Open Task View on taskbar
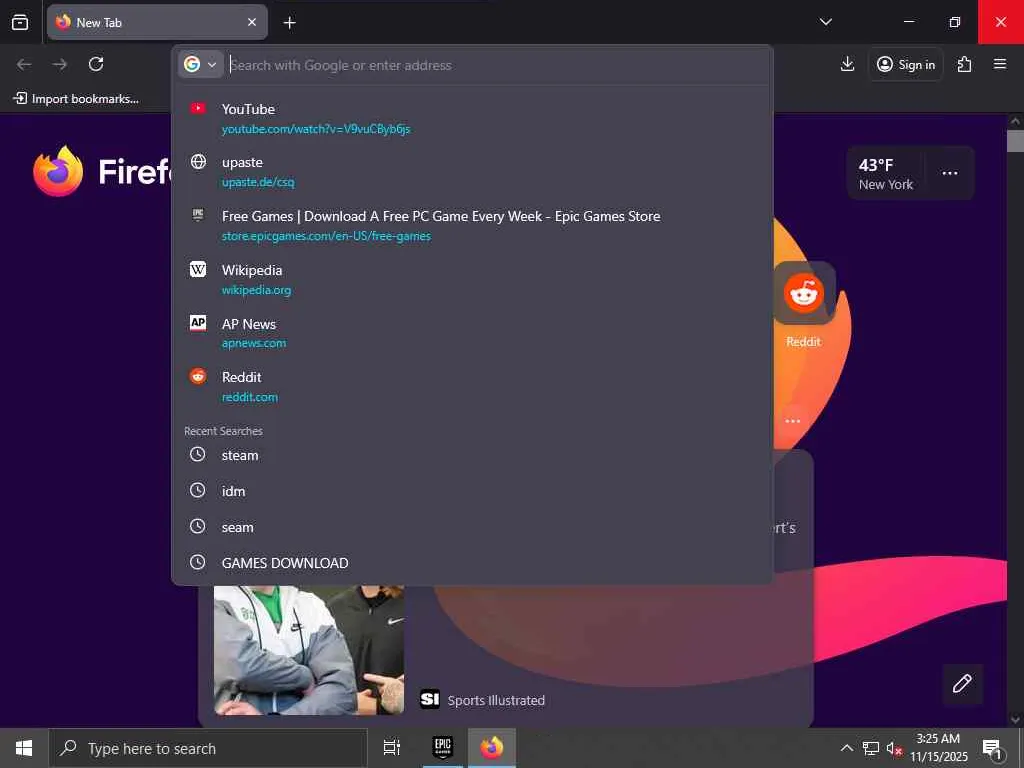Image resolution: width=1024 pixels, height=768 pixels. (391, 748)
